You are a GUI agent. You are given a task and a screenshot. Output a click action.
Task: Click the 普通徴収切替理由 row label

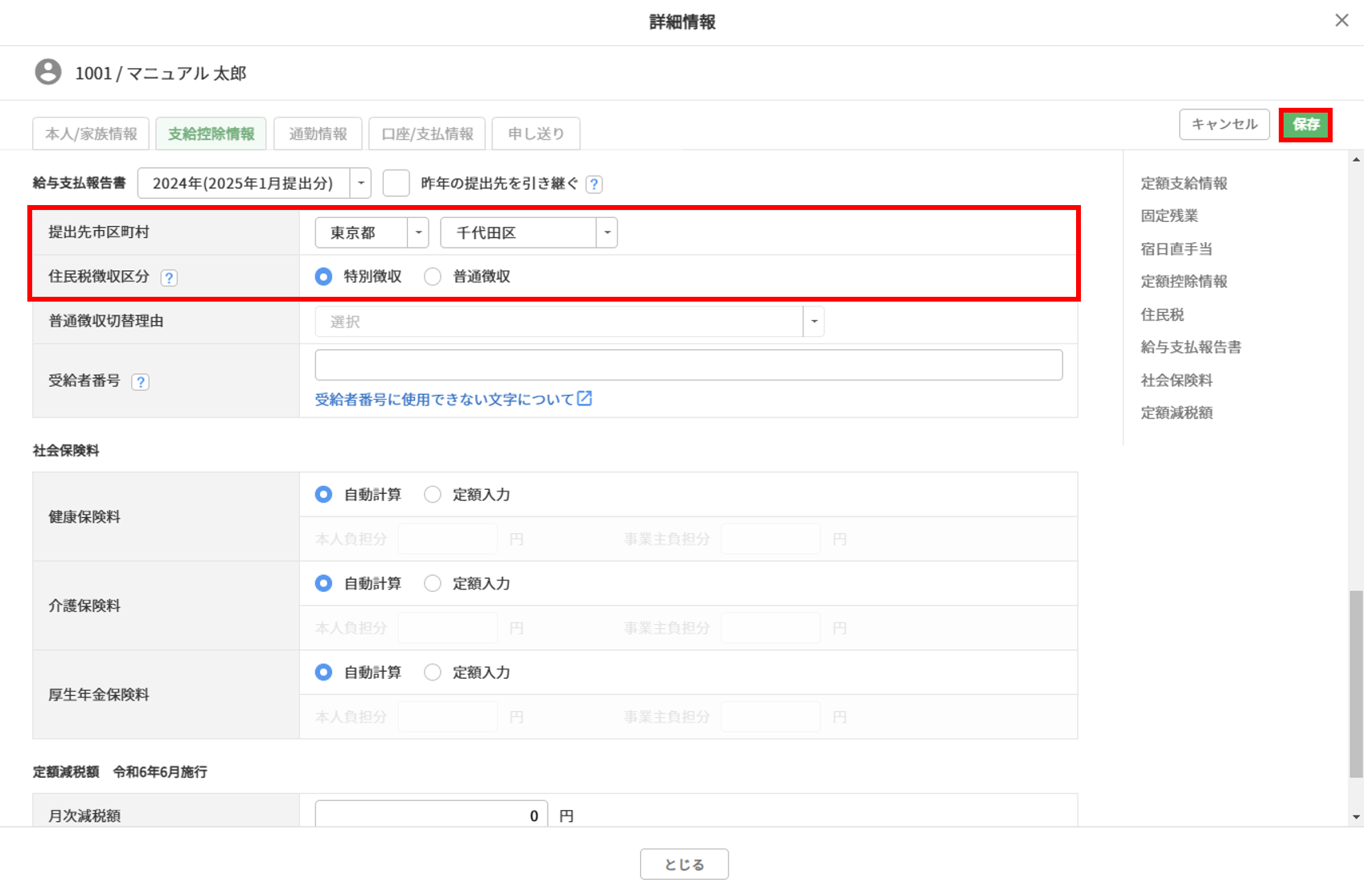click(x=106, y=321)
